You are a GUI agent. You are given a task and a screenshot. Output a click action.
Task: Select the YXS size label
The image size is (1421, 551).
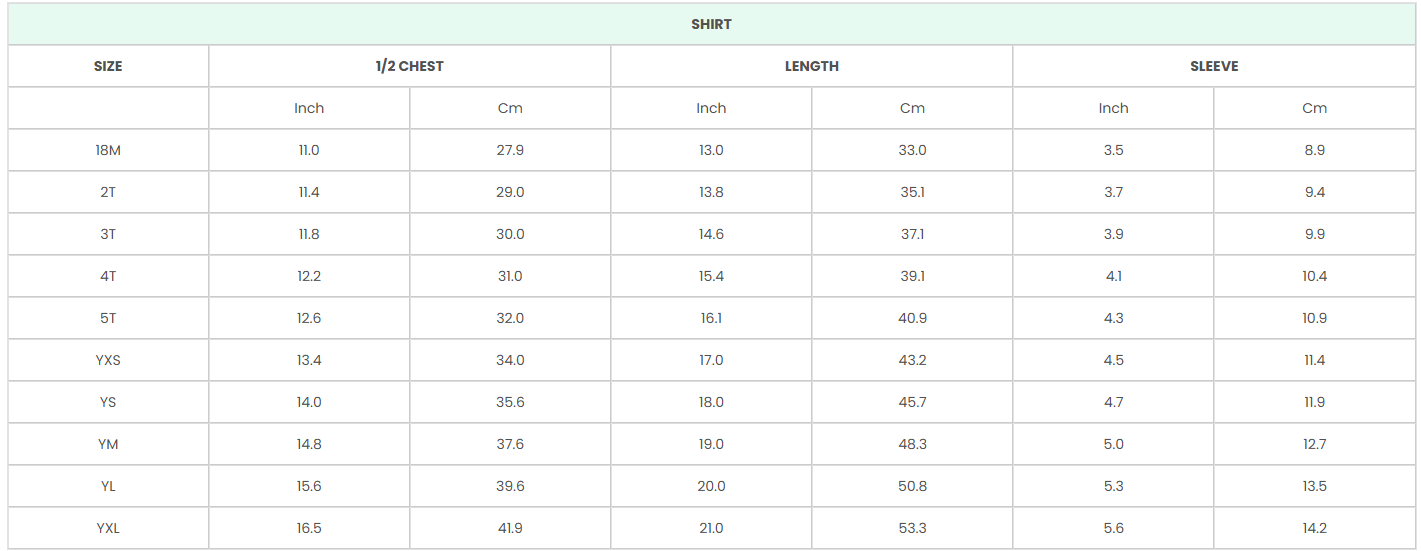pos(108,360)
